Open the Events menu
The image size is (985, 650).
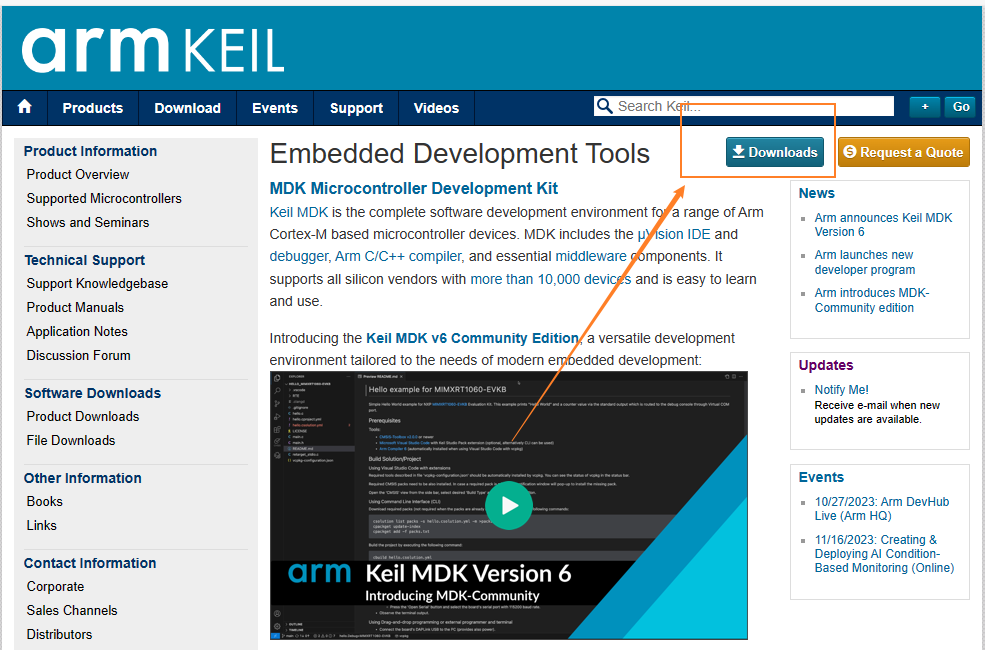275,108
